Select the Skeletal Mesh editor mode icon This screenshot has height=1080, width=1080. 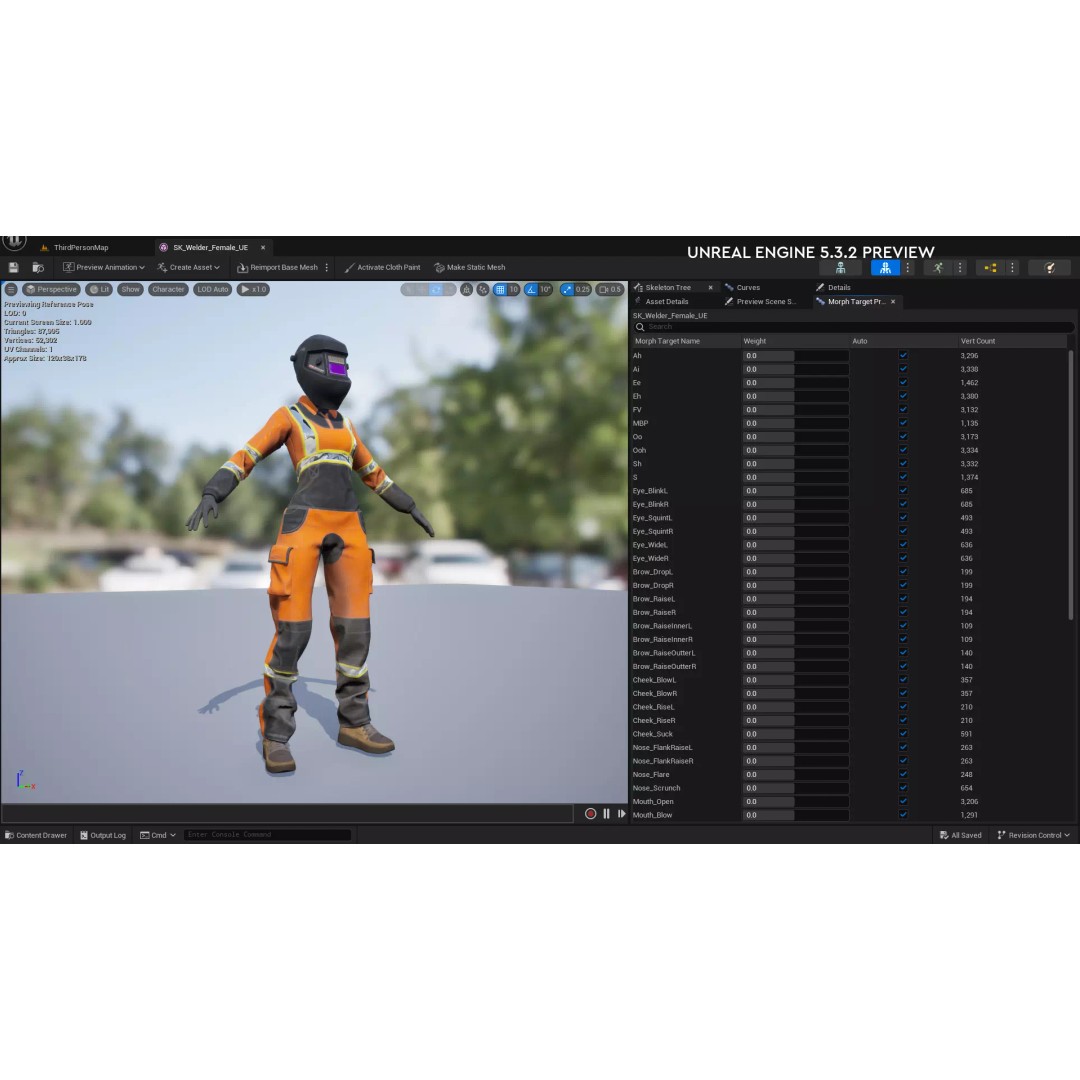(885, 268)
